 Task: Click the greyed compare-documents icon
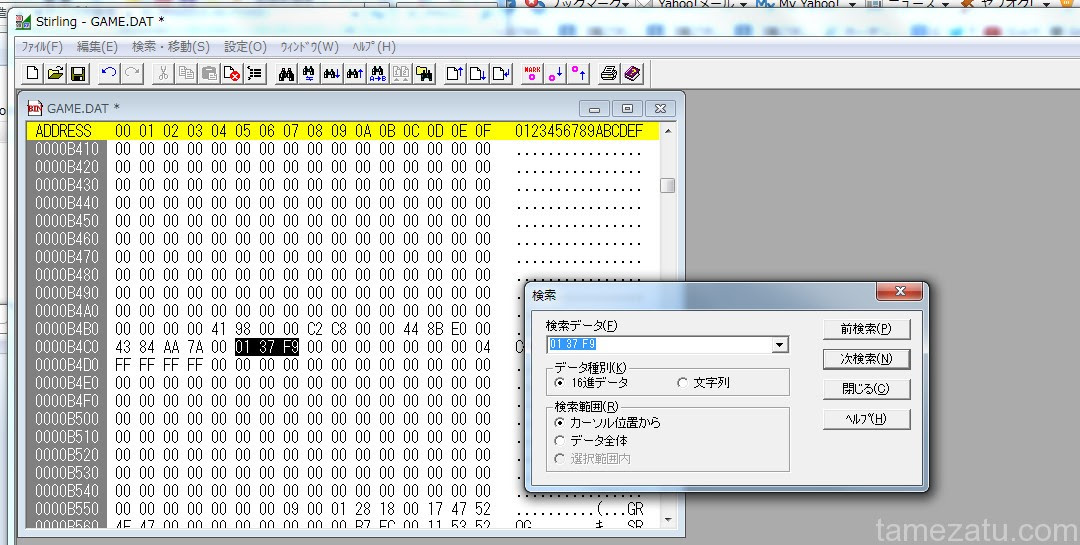tap(401, 73)
